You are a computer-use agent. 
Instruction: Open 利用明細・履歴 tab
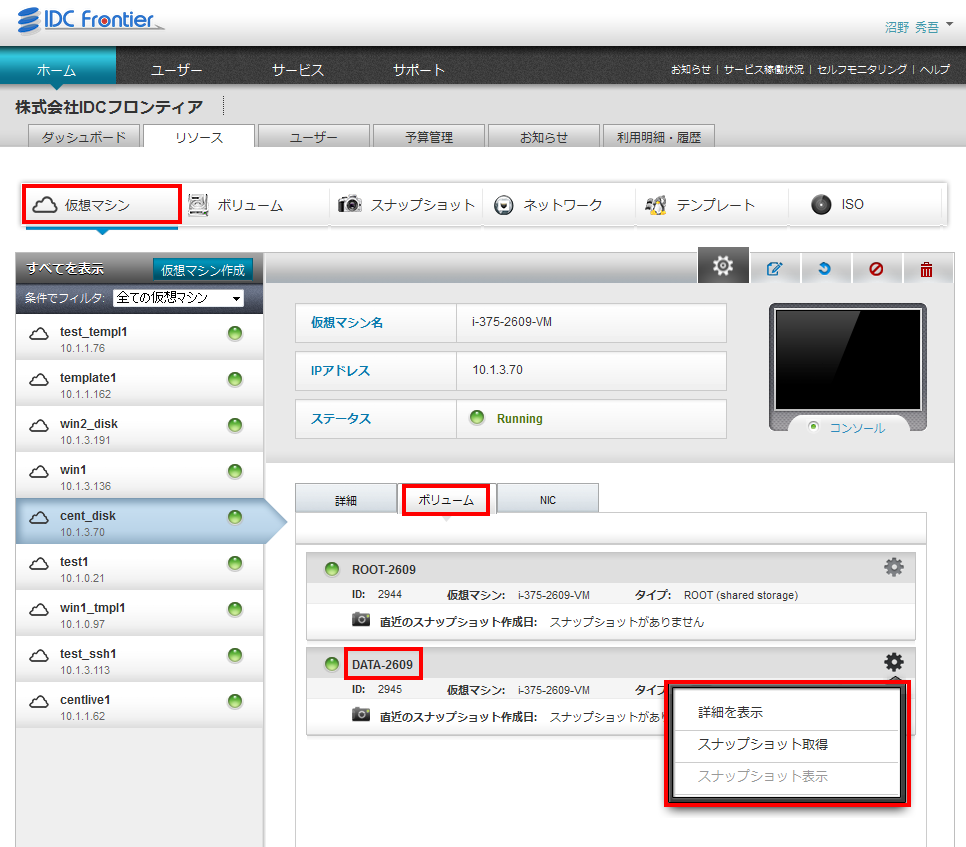coord(659,136)
